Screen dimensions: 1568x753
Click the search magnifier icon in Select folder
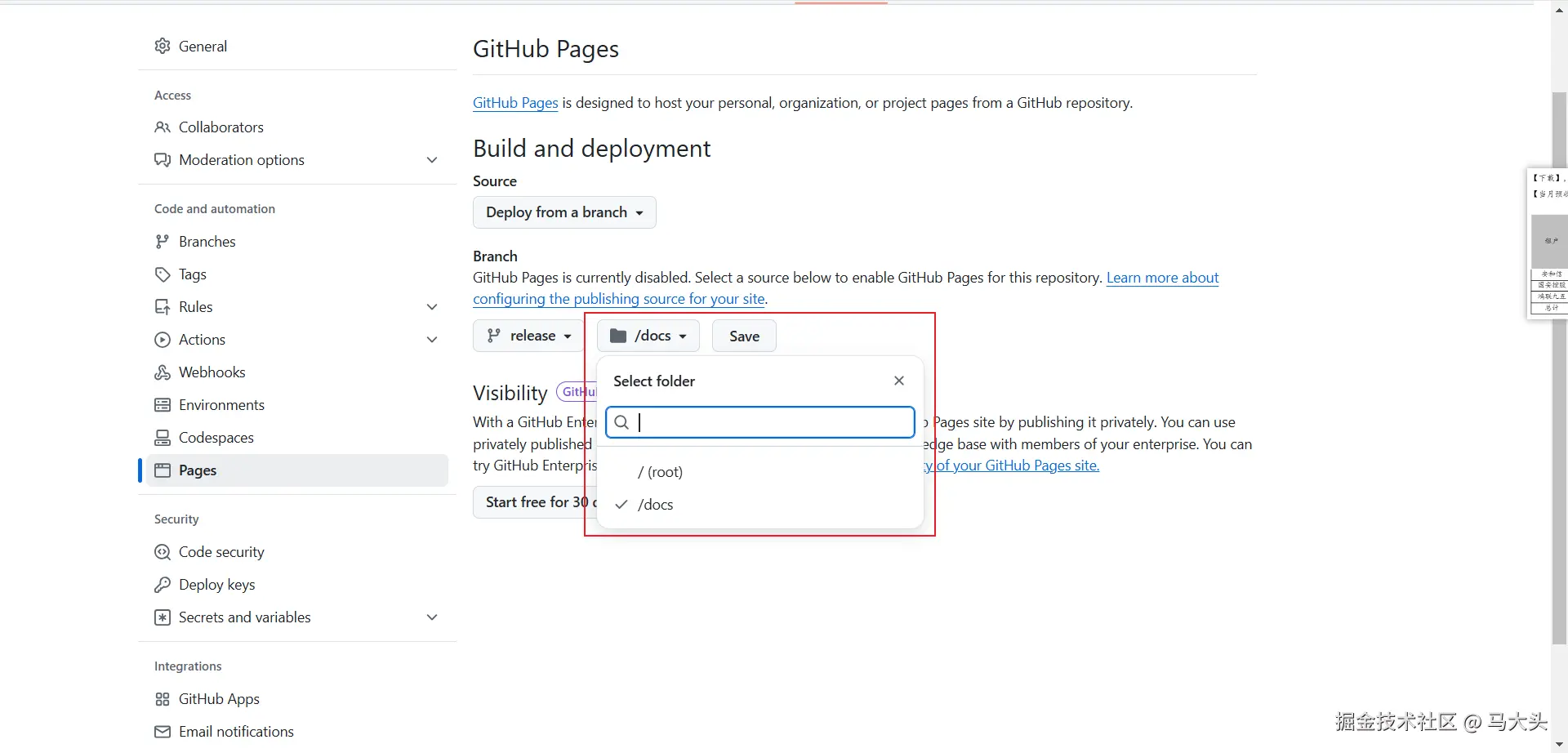621,422
